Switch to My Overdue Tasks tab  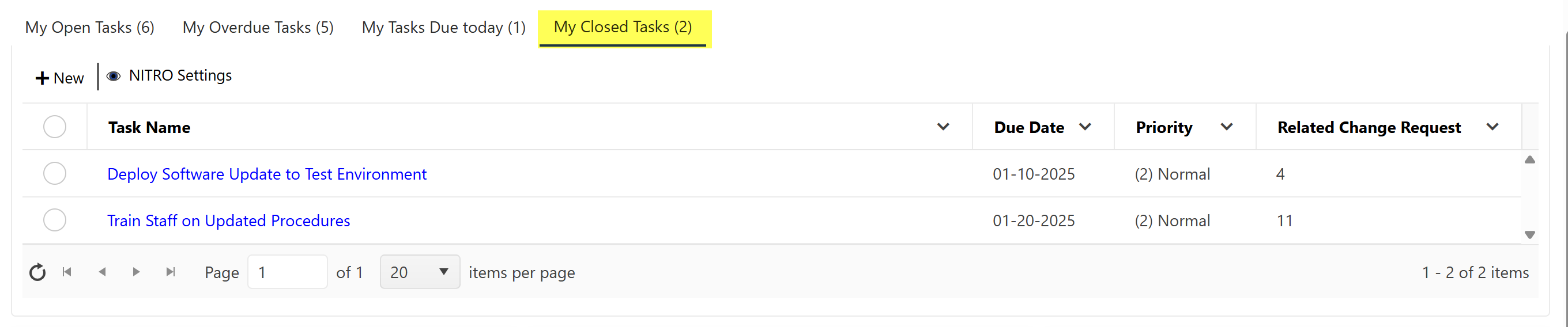point(258,28)
